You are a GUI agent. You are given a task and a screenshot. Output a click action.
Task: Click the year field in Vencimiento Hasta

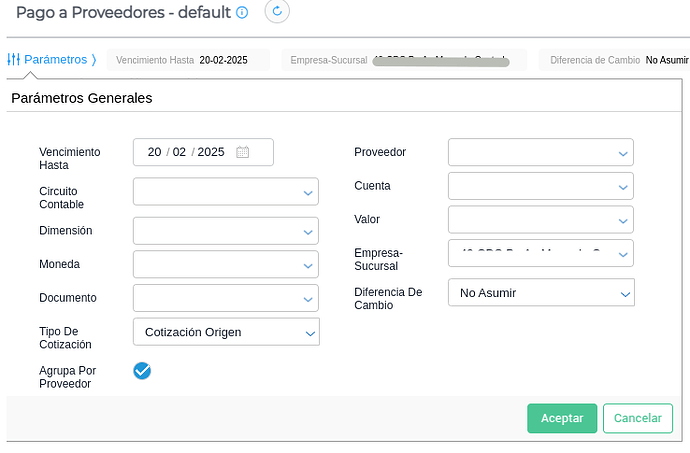tap(211, 152)
